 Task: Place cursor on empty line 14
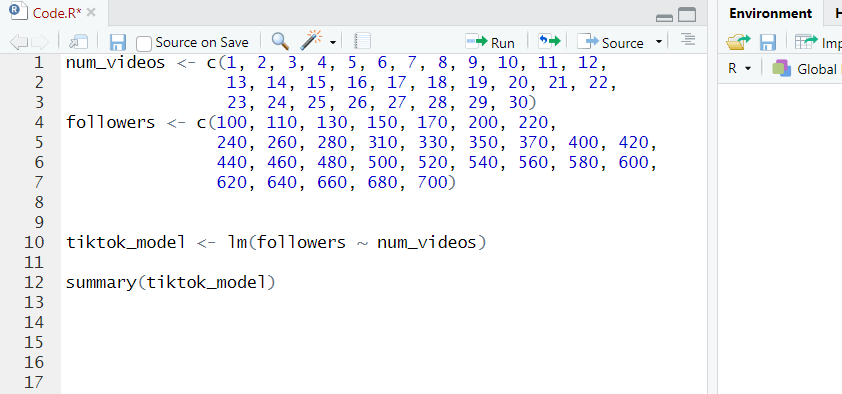[x=384, y=322]
